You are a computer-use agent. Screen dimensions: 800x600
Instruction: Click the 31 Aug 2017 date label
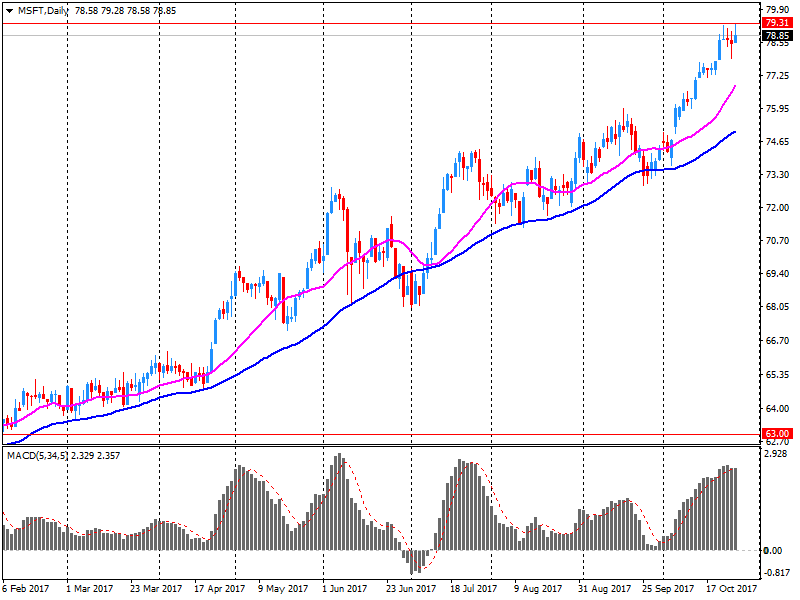(x=604, y=589)
